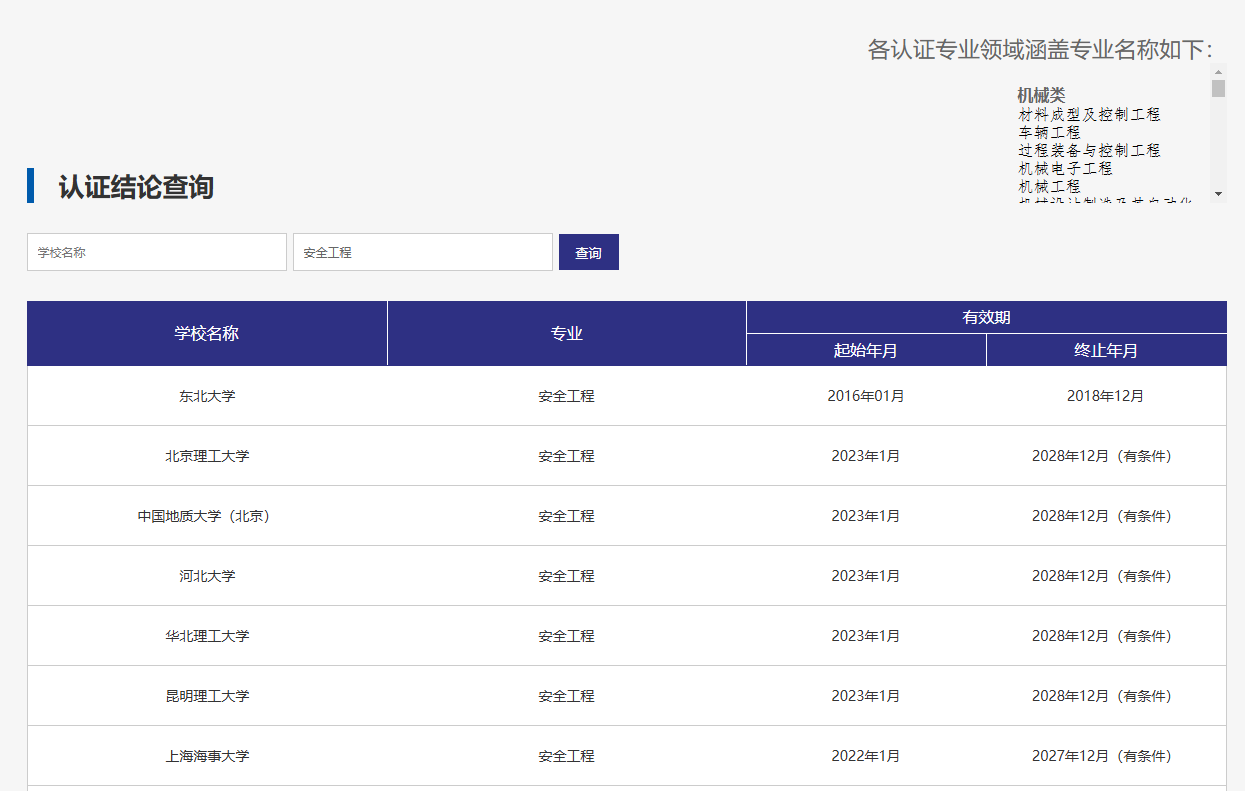Click the 安全工程 cell in the 昆明理工大学 row
The height and width of the screenshot is (791, 1245).
pyautogui.click(x=567, y=696)
